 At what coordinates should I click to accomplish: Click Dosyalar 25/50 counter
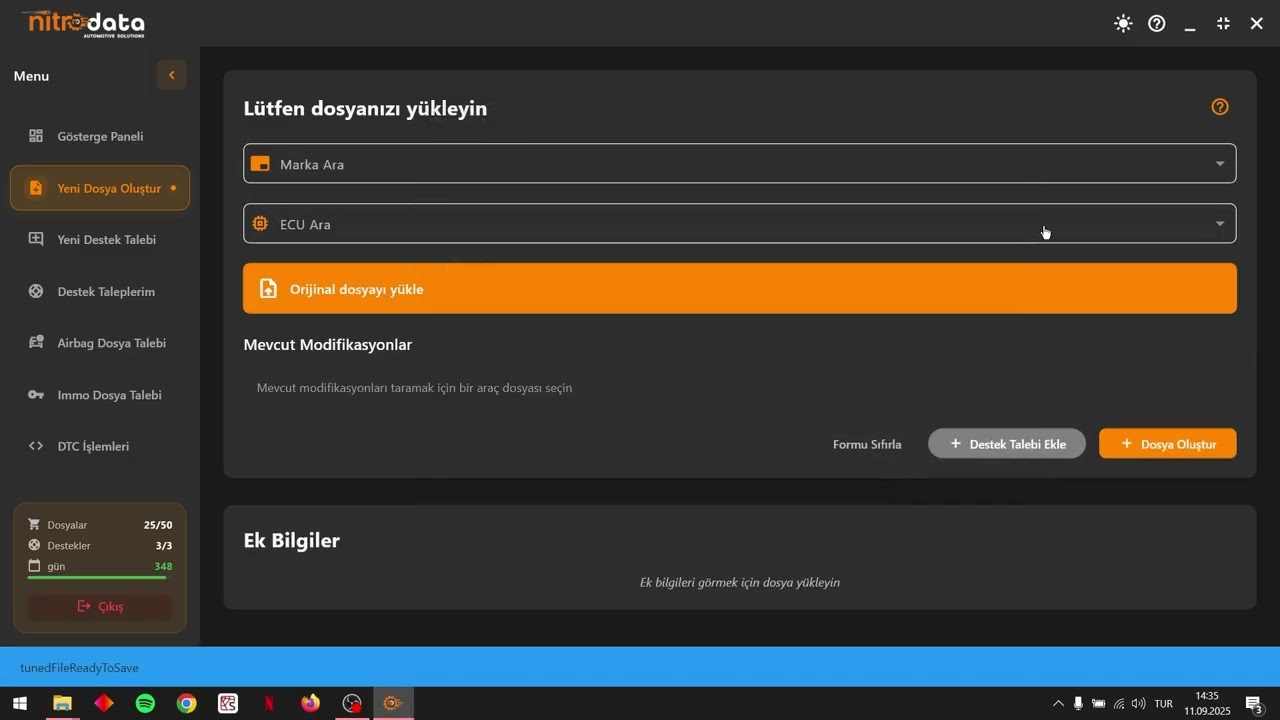click(100, 525)
